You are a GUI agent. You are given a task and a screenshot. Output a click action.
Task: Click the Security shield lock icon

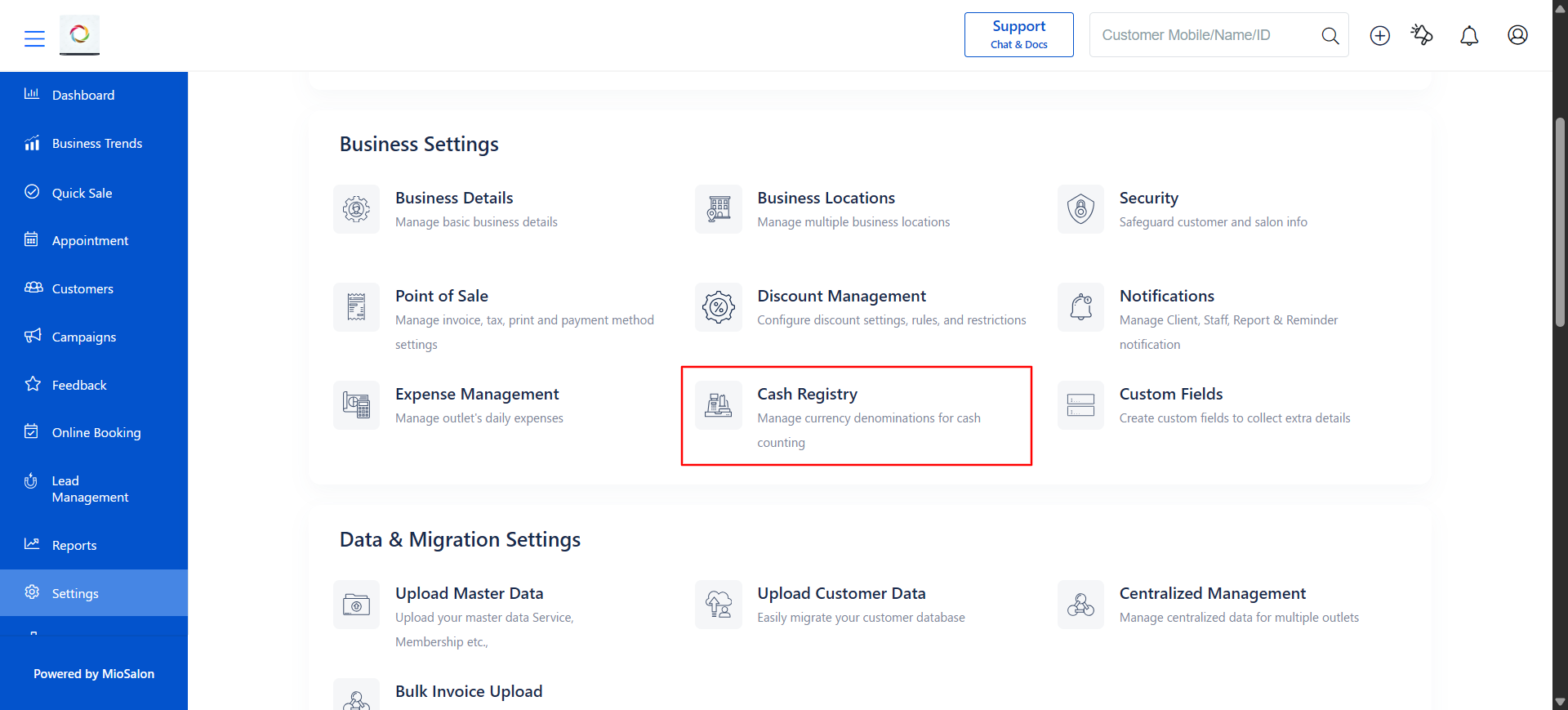pyautogui.click(x=1080, y=209)
